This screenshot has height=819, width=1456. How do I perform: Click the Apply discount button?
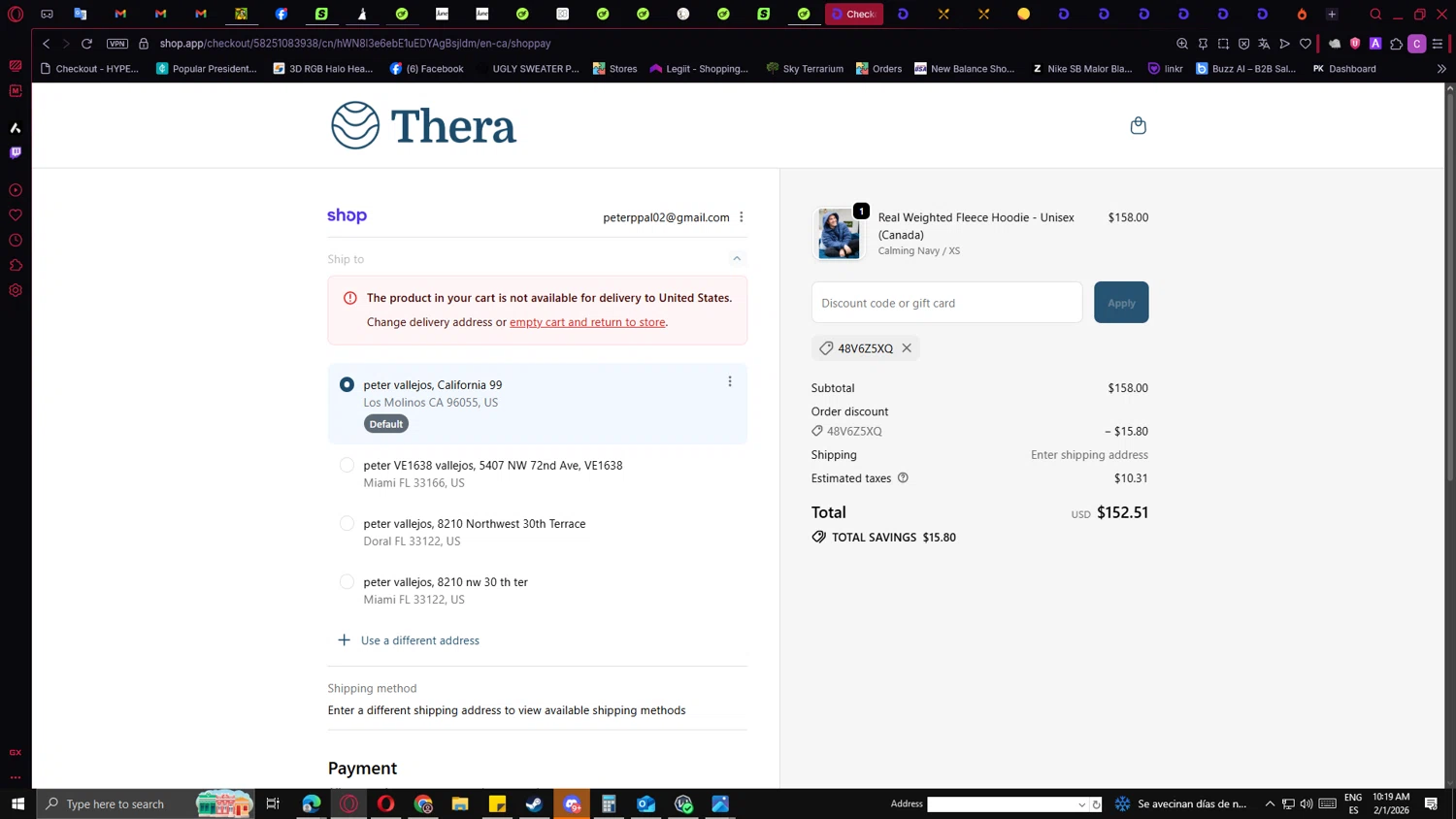1121,303
